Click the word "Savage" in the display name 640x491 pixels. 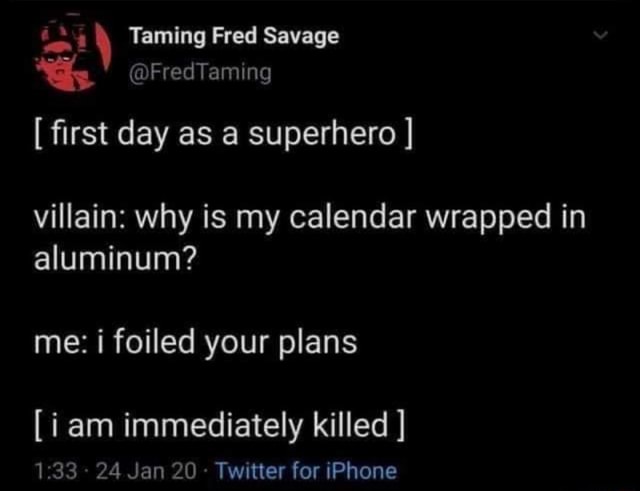[303, 37]
